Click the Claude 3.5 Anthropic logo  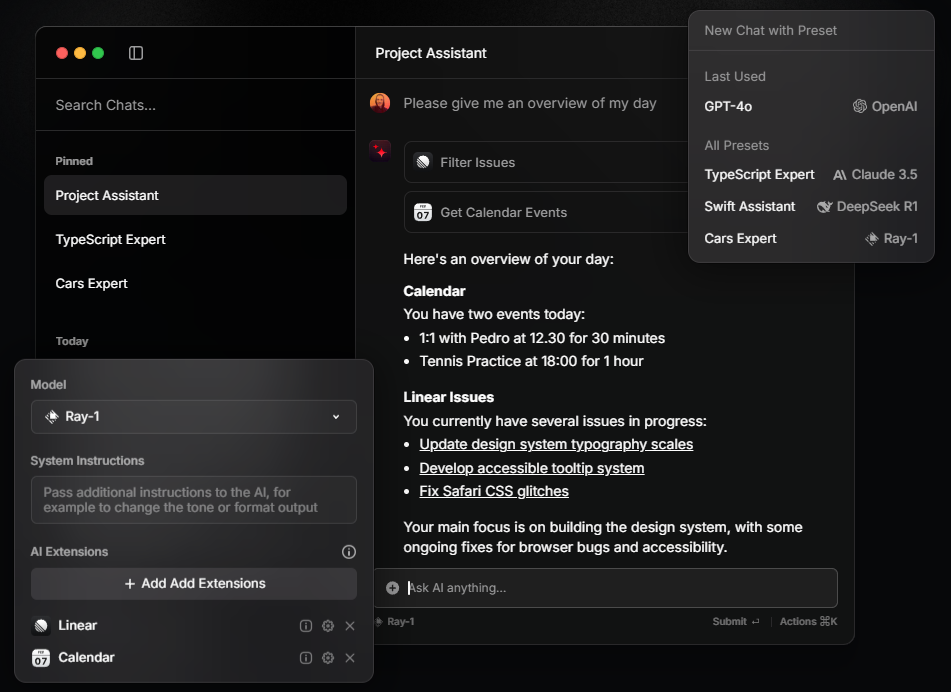click(x=839, y=175)
